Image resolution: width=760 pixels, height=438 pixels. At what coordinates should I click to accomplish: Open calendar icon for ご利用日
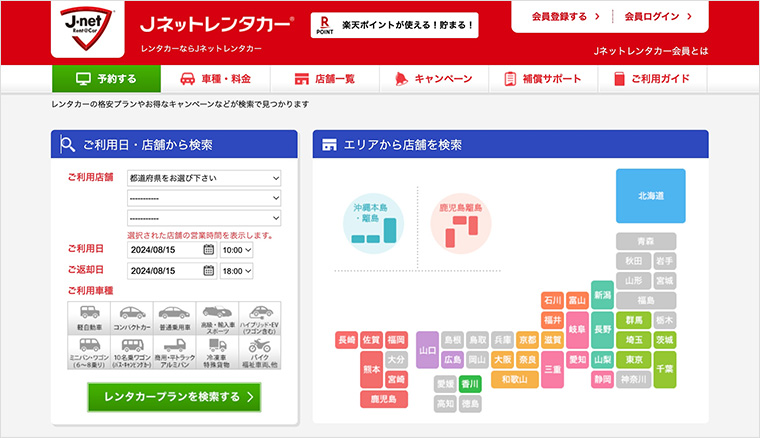208,250
